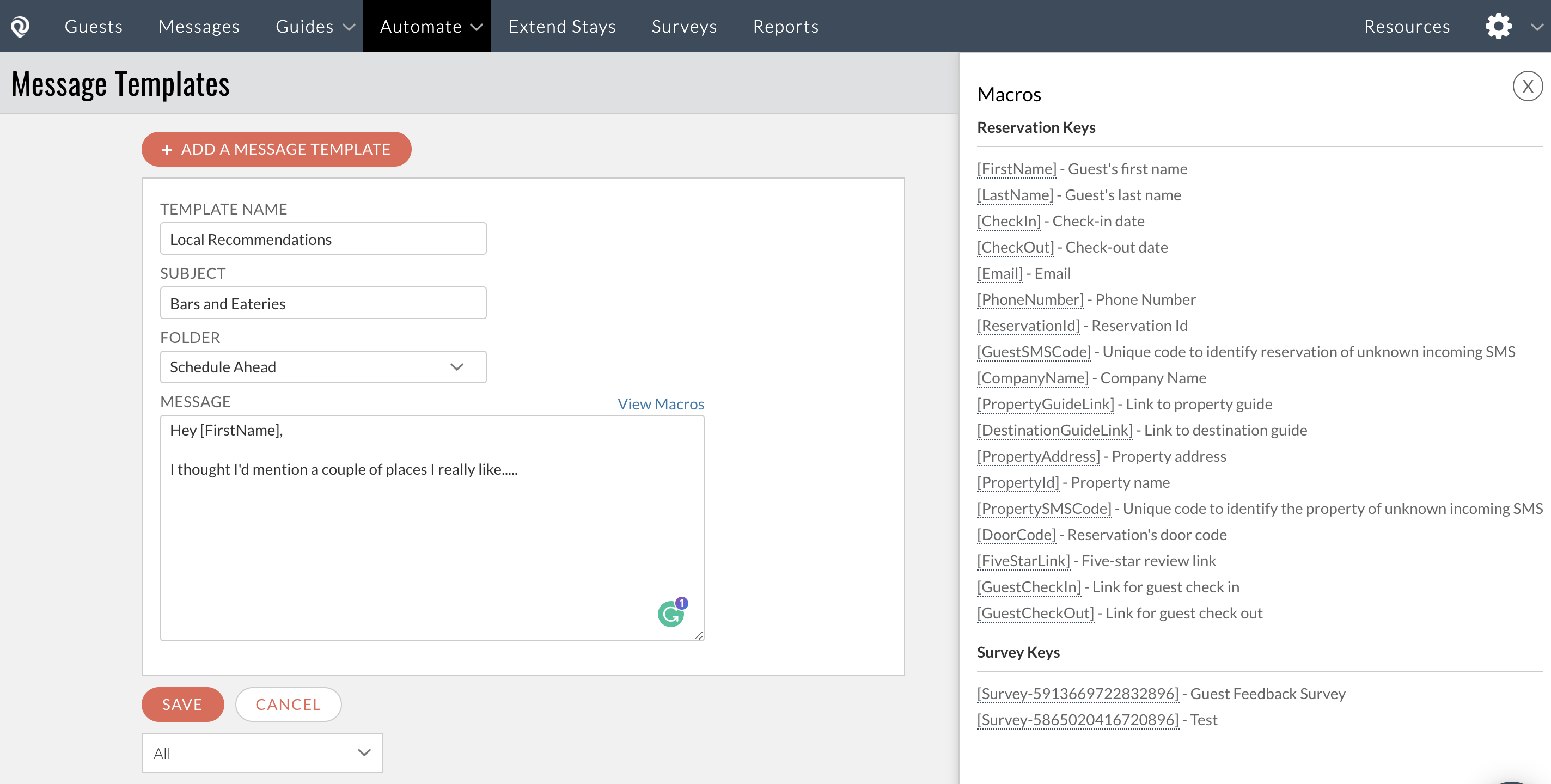Screen dimensions: 1551x784
Task: Insert the [DoorCode] macro
Action: point(1016,535)
